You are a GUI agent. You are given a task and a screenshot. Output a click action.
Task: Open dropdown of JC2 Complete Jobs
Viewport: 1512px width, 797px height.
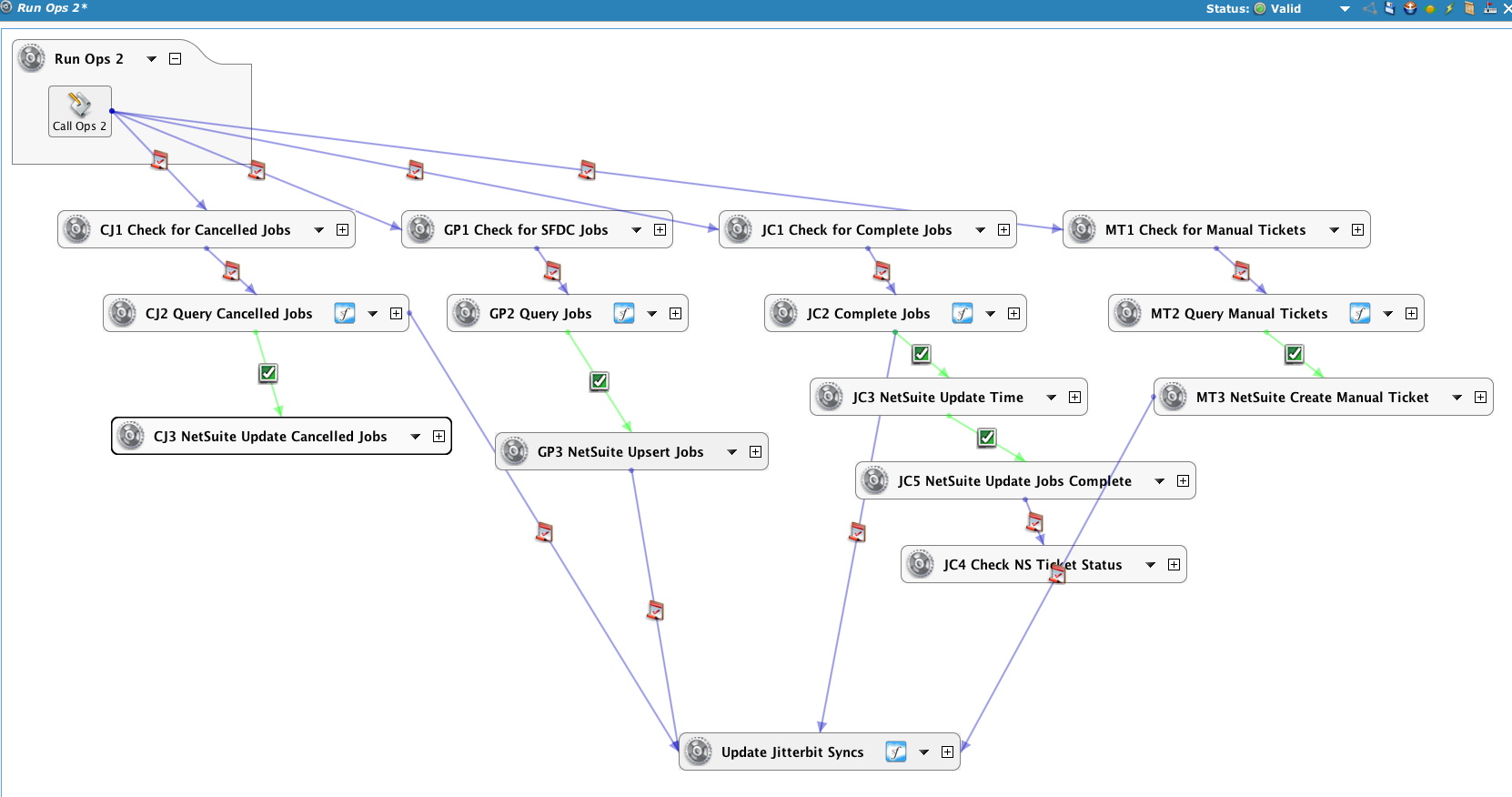pyautogui.click(x=991, y=314)
